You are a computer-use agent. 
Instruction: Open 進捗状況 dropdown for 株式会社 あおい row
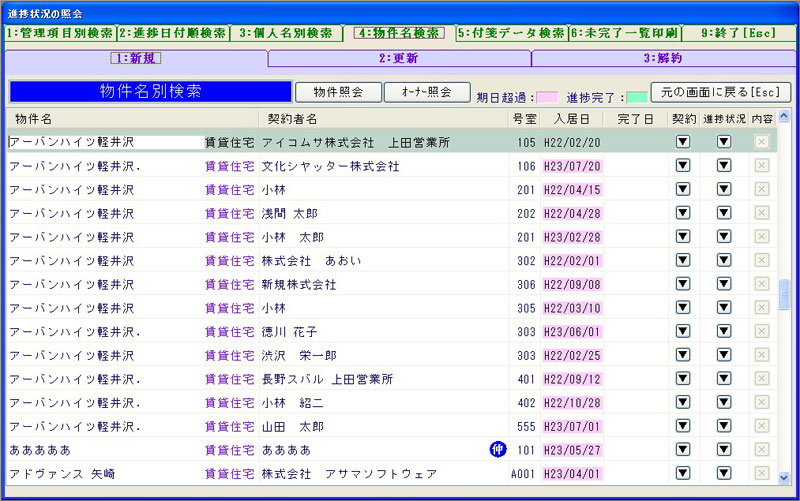click(x=723, y=261)
